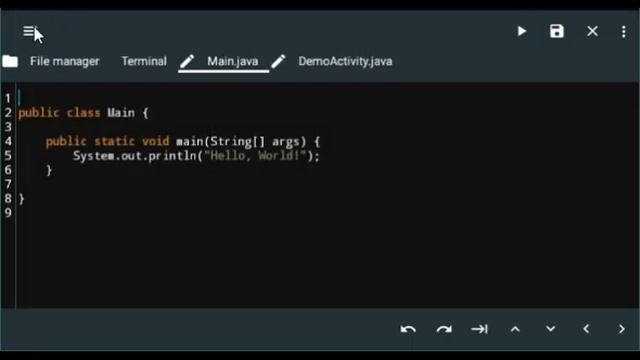This screenshot has width=640, height=360.
Task: Click the "Hello, World!" string literal
Action: pos(255,156)
